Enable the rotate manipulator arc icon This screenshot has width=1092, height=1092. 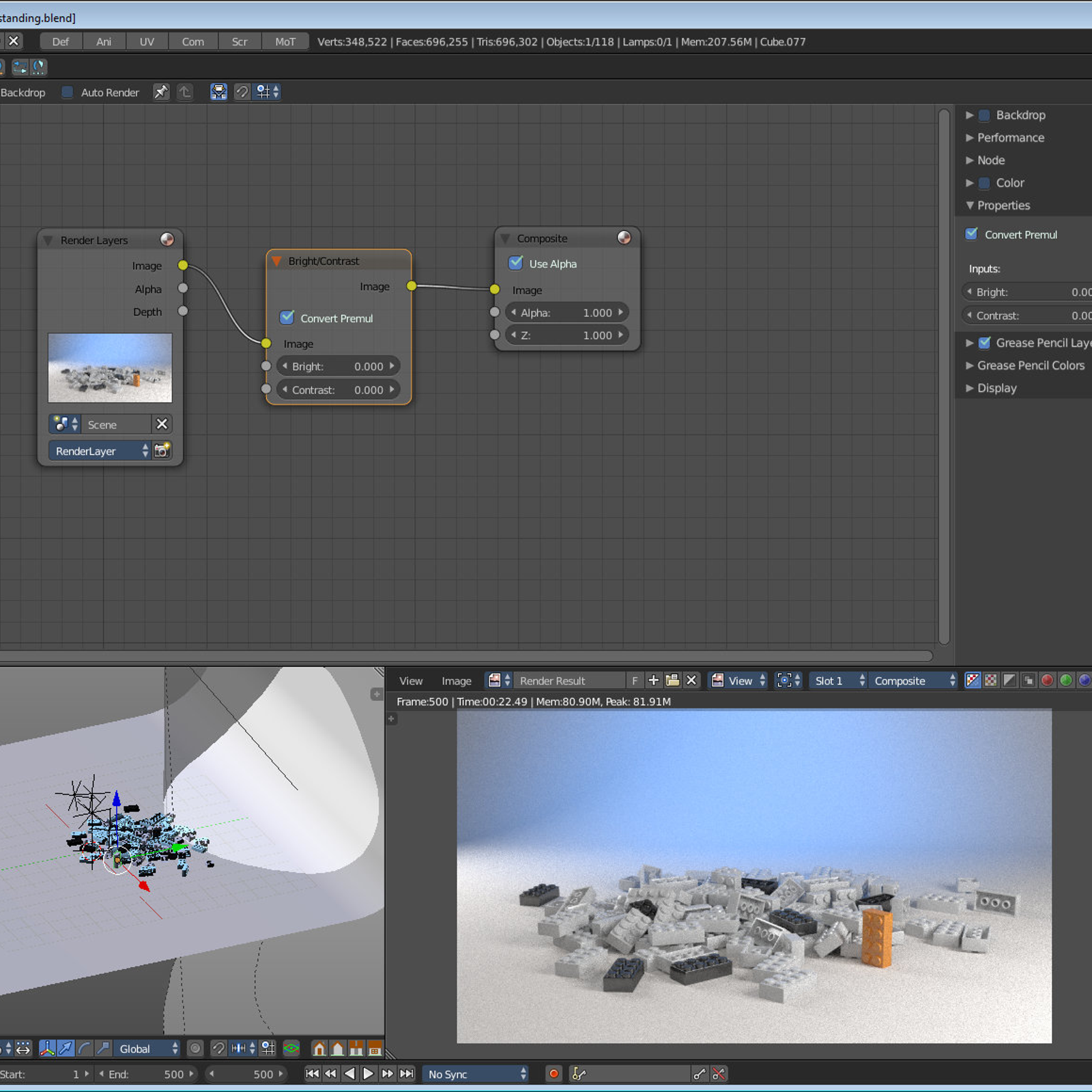click(x=85, y=1048)
